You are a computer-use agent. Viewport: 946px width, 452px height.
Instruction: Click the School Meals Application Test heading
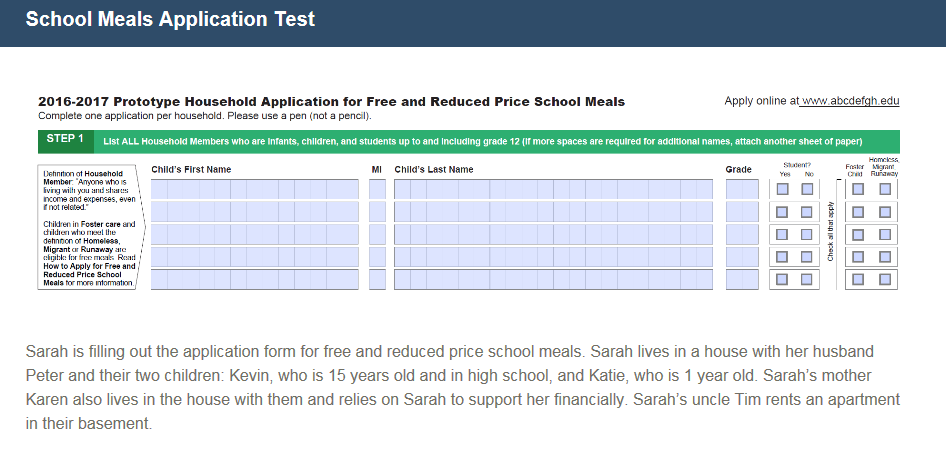click(x=170, y=19)
